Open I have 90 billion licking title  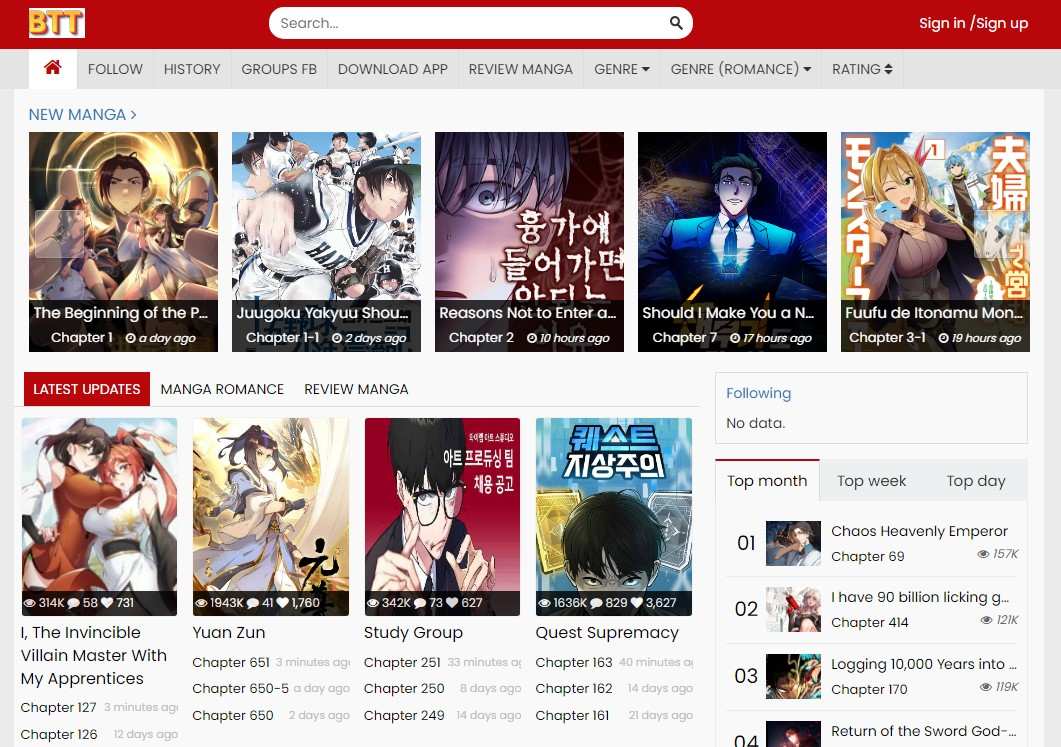coord(920,597)
